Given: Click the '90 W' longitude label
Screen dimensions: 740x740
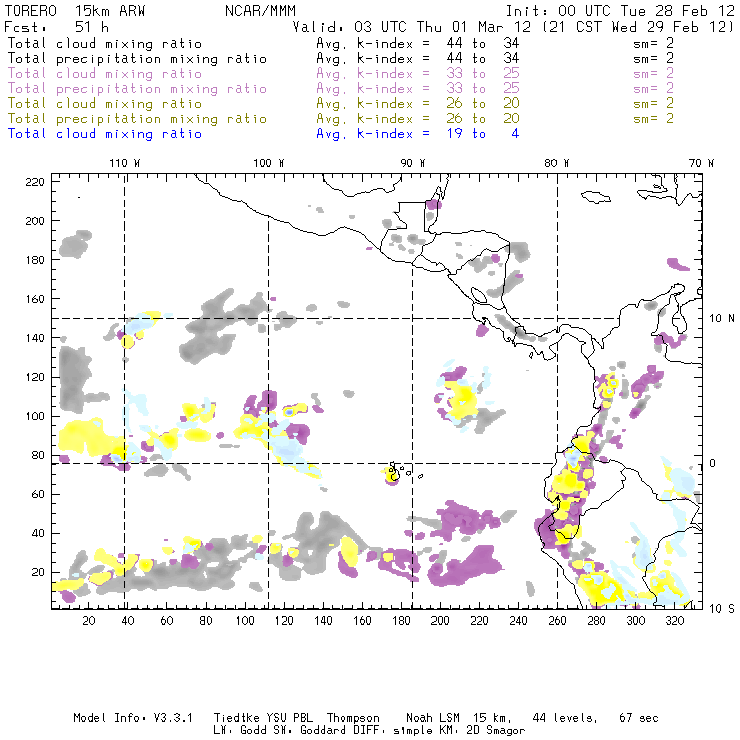Looking at the screenshot, I should (413, 163).
